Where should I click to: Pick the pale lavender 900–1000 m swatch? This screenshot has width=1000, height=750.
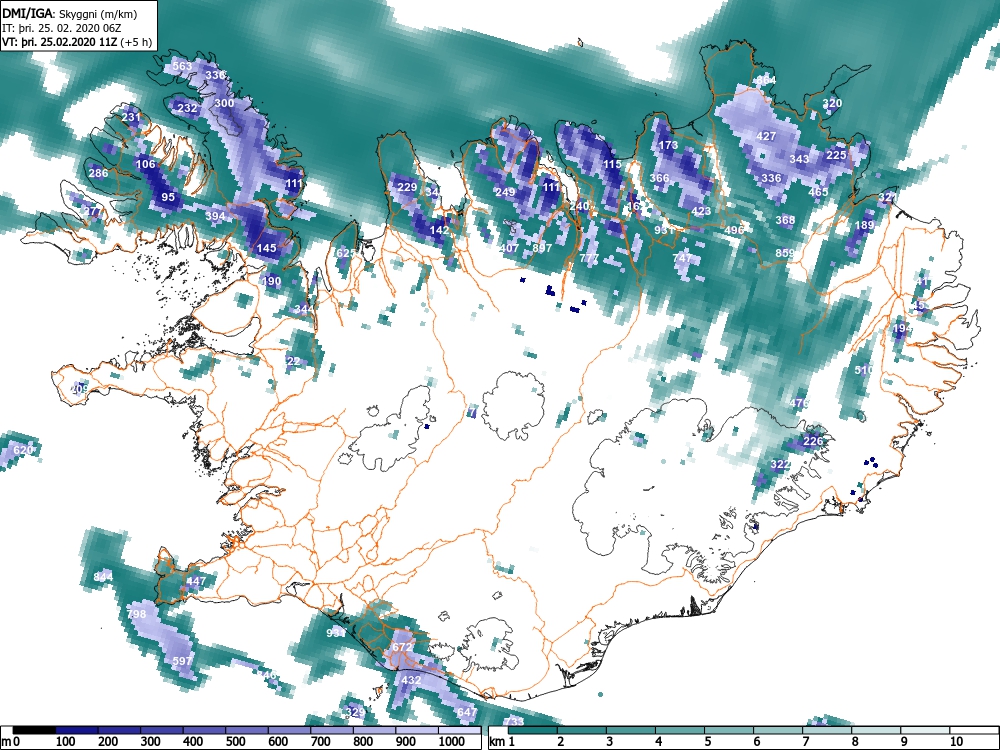pos(416,730)
